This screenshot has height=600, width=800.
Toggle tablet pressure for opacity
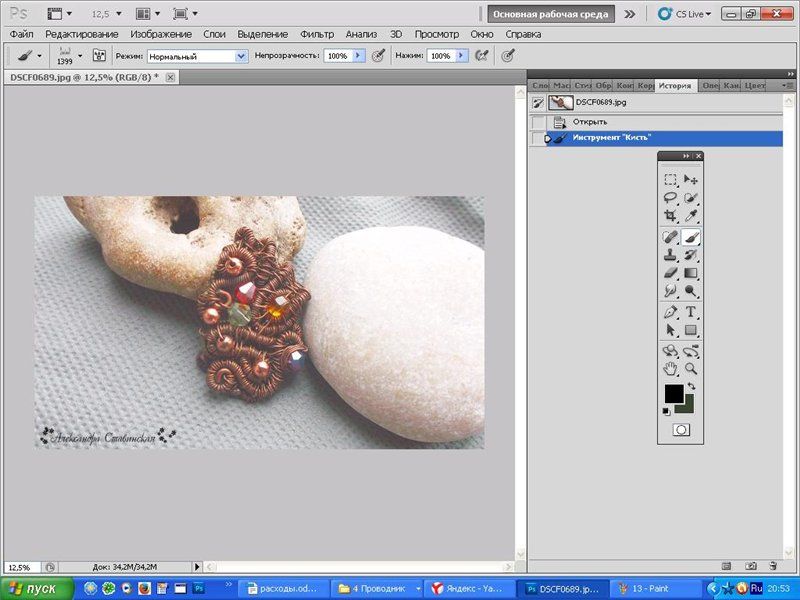click(x=378, y=56)
